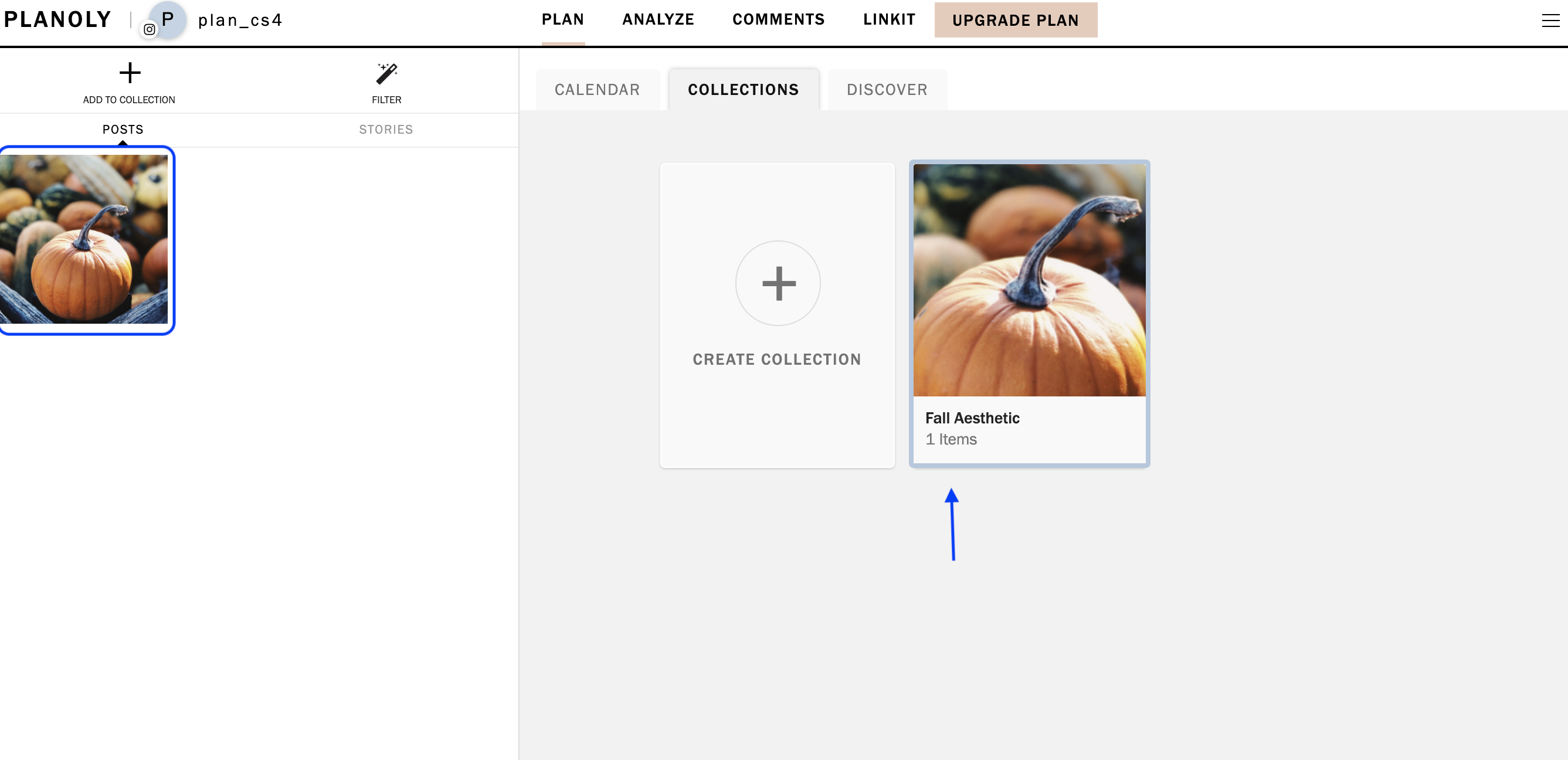
Task: Click the Add to Collection plus icon
Action: click(130, 73)
